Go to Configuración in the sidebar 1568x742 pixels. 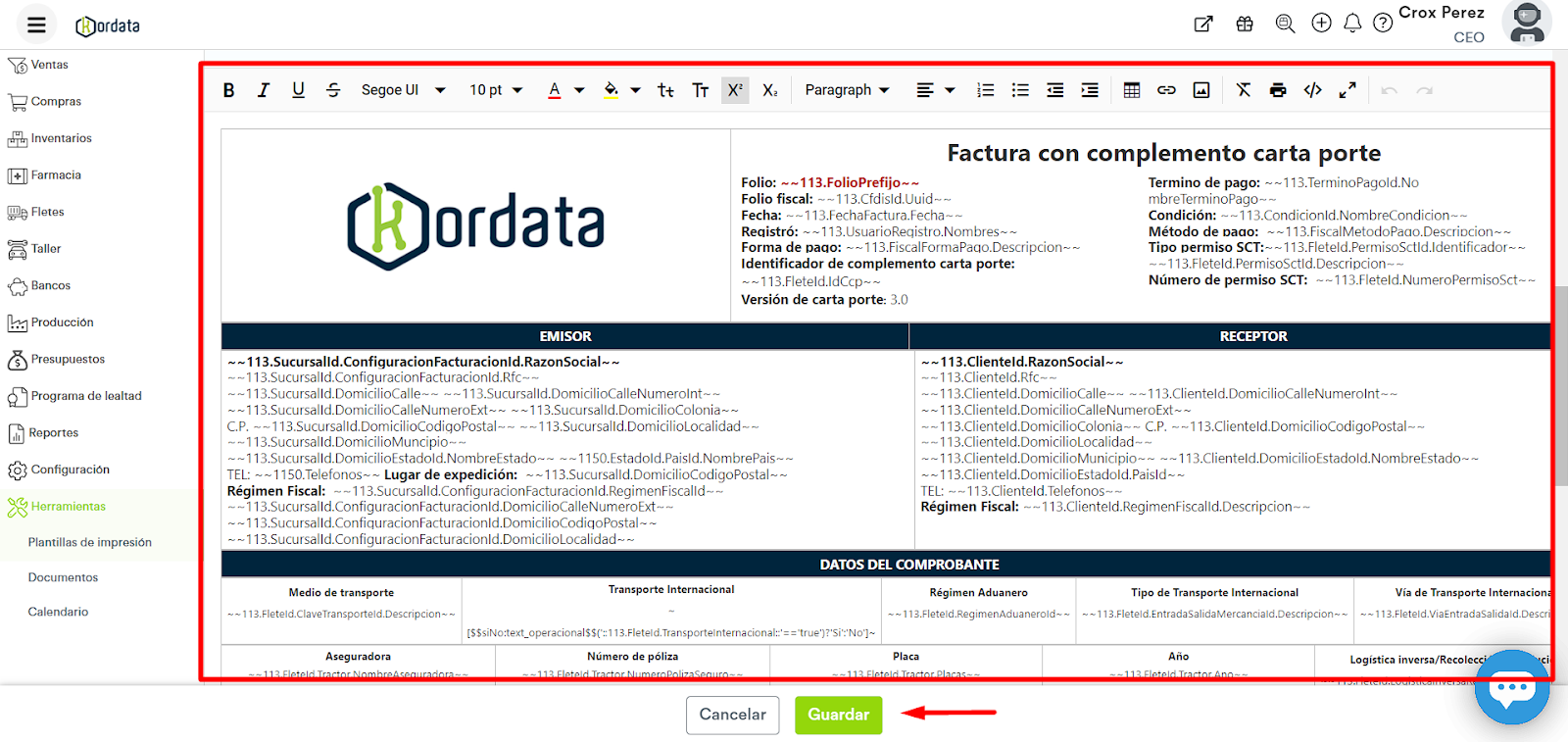70,470
